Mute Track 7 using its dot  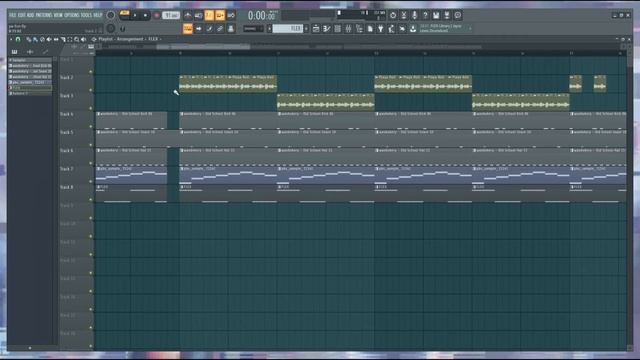point(91,181)
